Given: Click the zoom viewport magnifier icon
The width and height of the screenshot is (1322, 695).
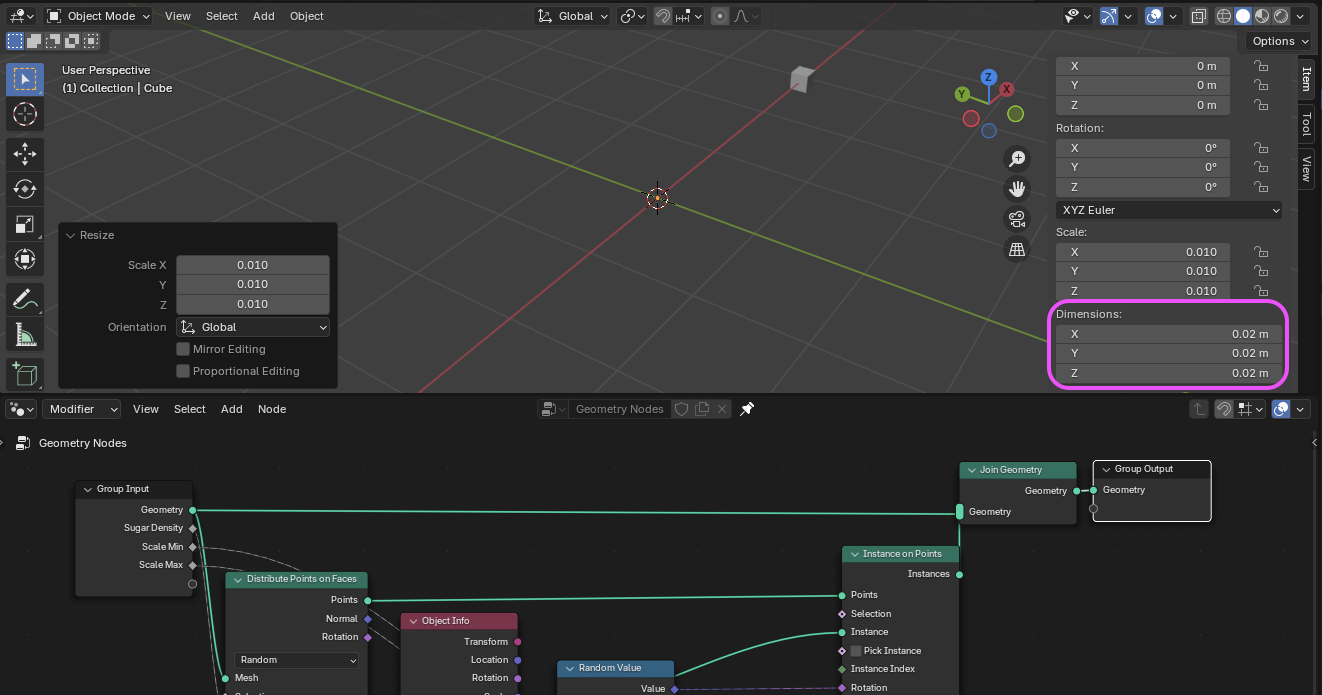Looking at the screenshot, I should [1017, 158].
